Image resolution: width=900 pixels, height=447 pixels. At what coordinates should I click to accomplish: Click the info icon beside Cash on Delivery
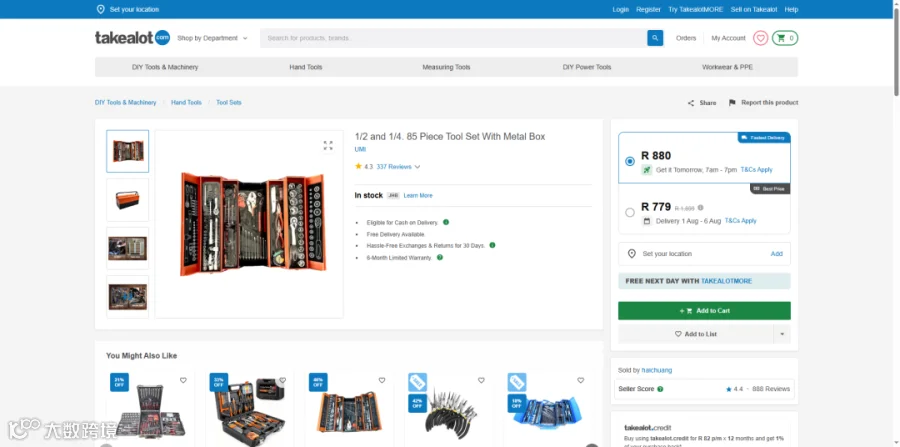coord(446,222)
